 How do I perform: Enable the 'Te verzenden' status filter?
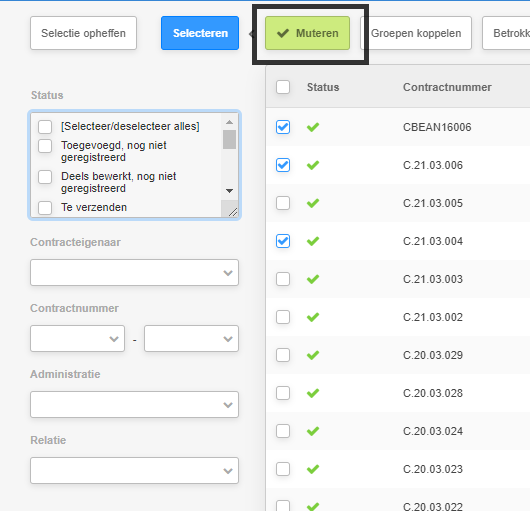45,208
